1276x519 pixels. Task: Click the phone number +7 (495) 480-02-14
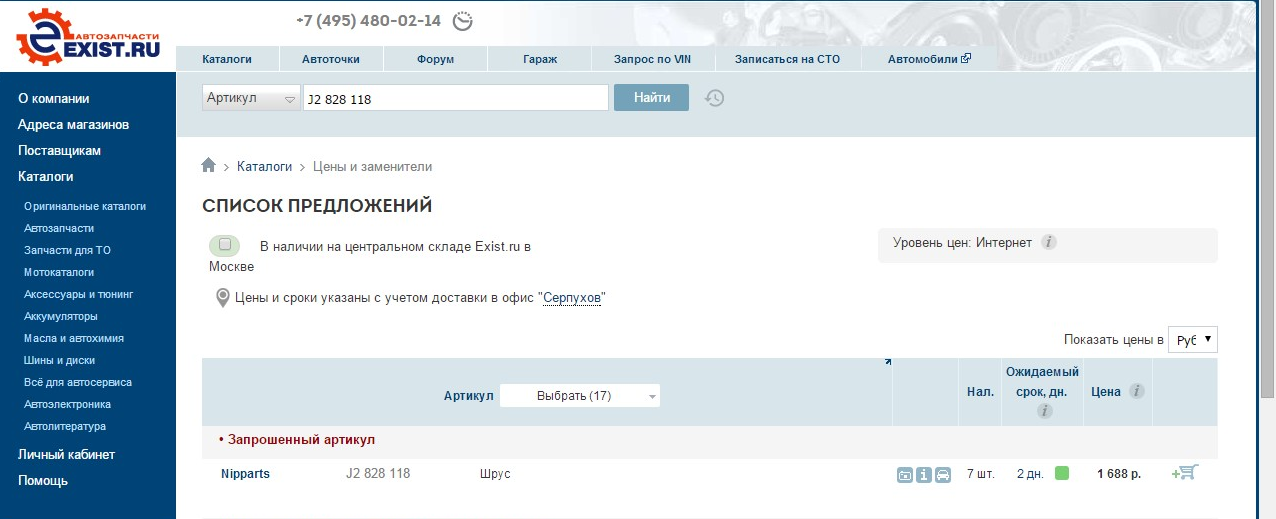369,20
